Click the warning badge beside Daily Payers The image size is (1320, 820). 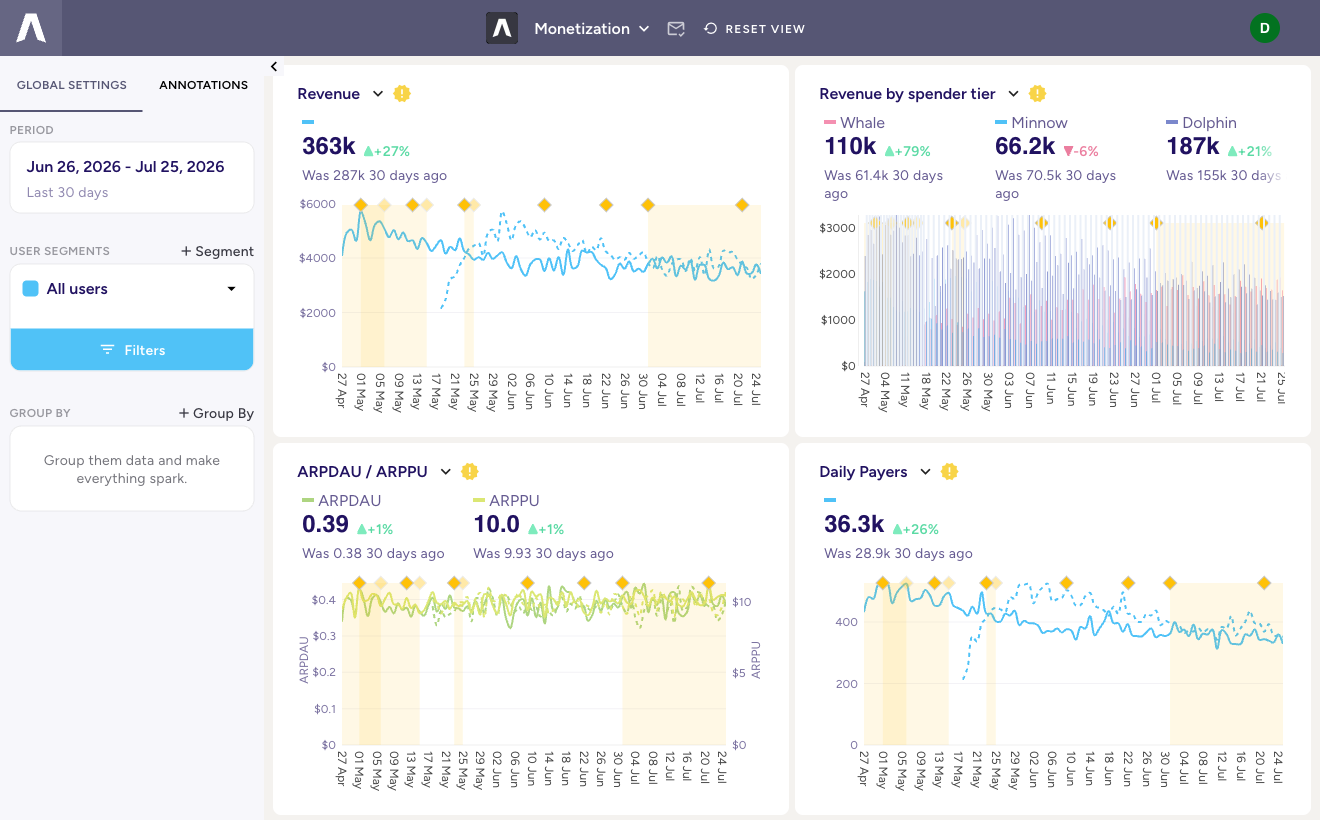[x=950, y=471]
